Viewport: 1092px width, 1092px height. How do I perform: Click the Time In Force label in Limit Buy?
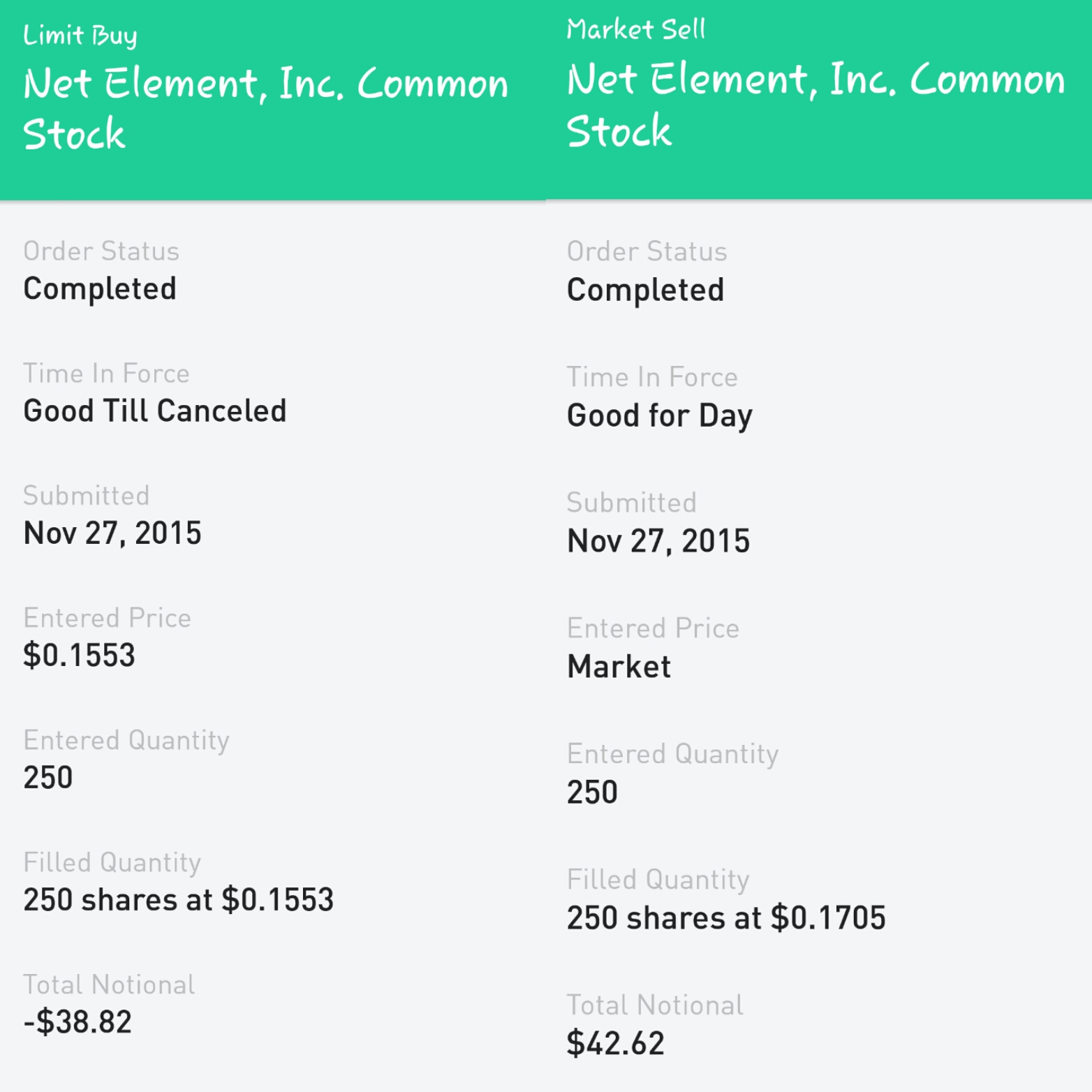point(106,374)
